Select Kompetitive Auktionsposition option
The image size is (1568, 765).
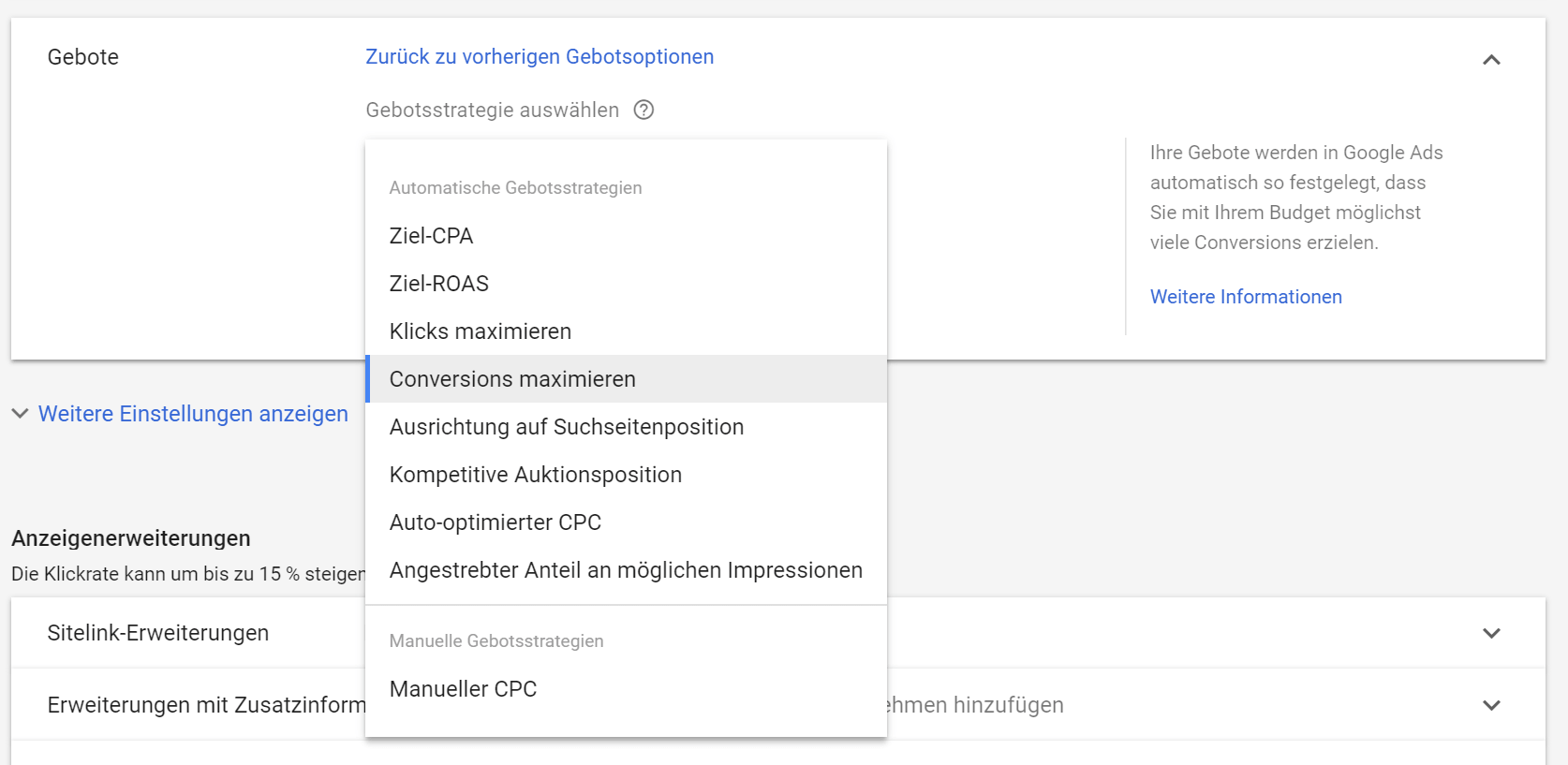coord(626,475)
